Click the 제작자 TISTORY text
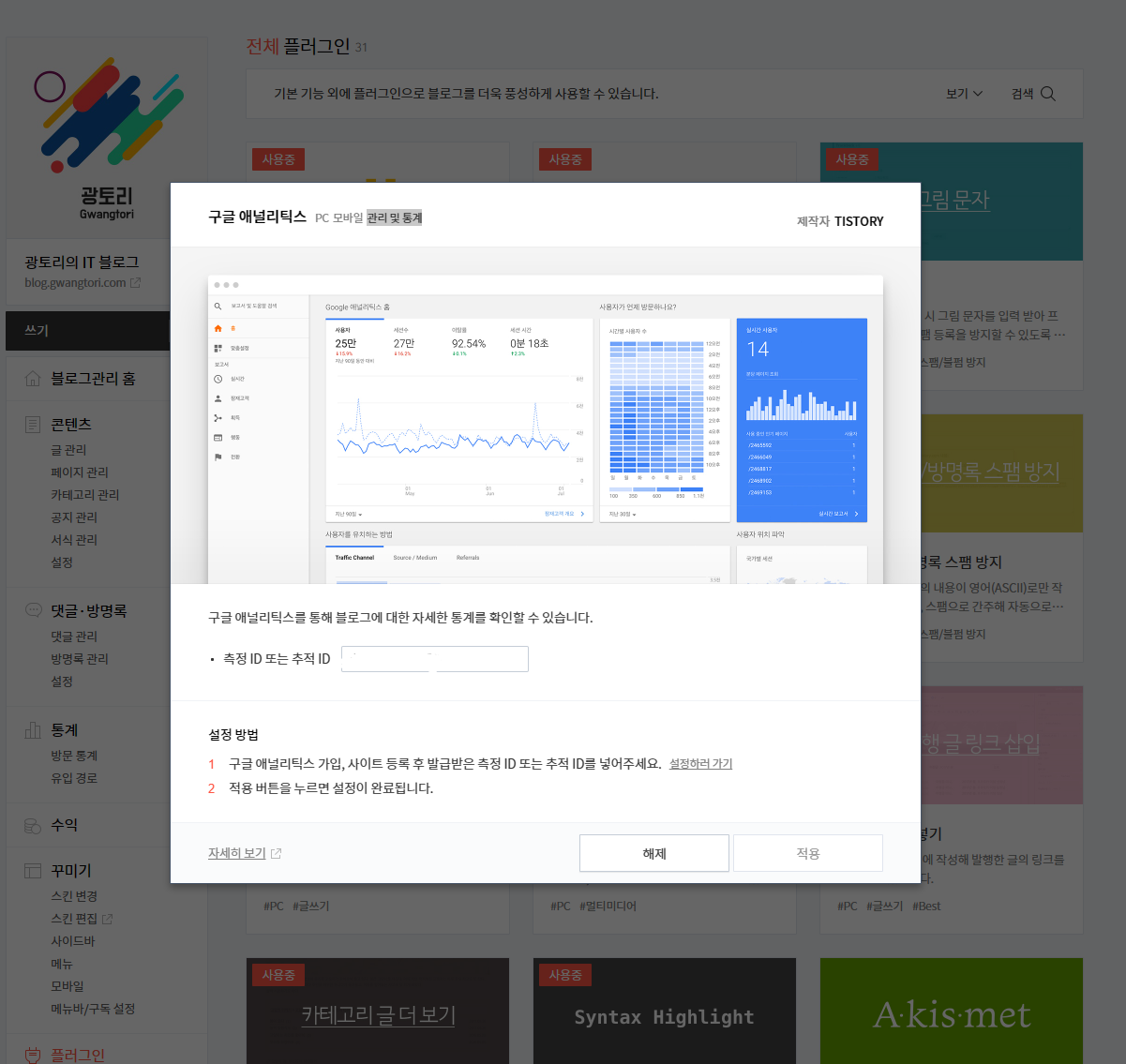The height and width of the screenshot is (1064, 1126). pyautogui.click(x=840, y=221)
